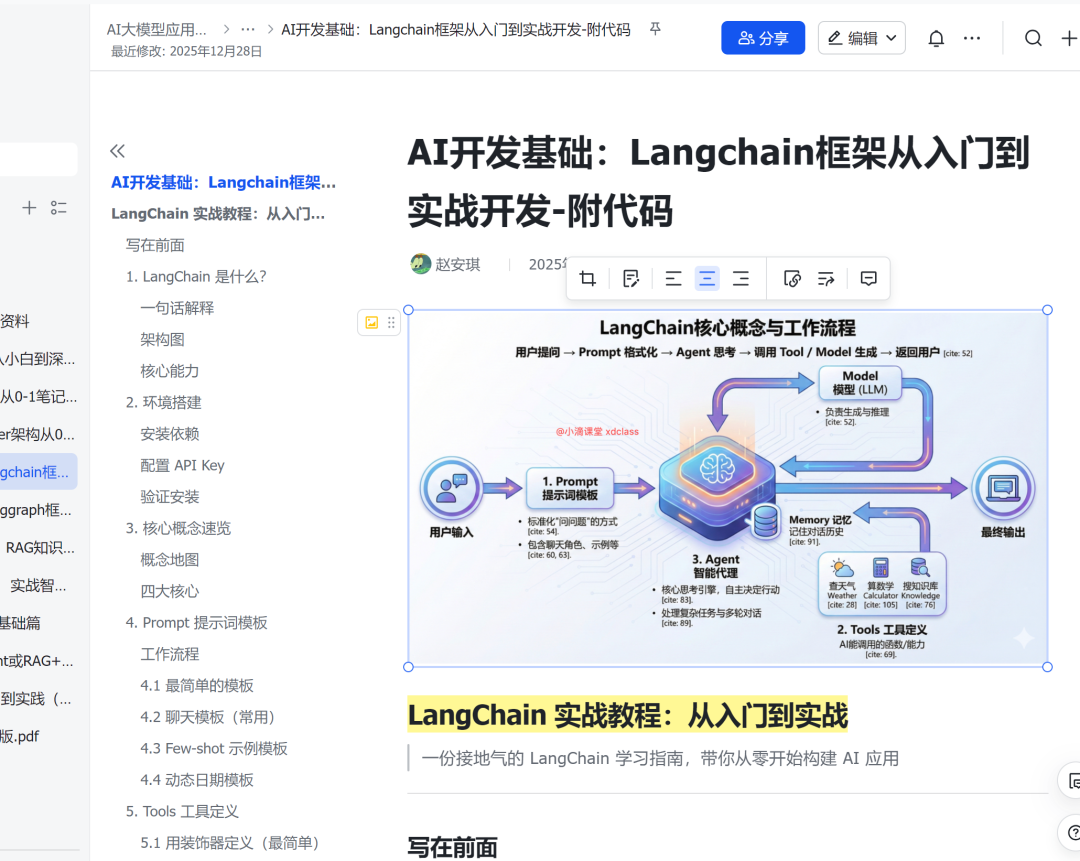Jump to outline item 3. 核心概念速览

(178, 528)
